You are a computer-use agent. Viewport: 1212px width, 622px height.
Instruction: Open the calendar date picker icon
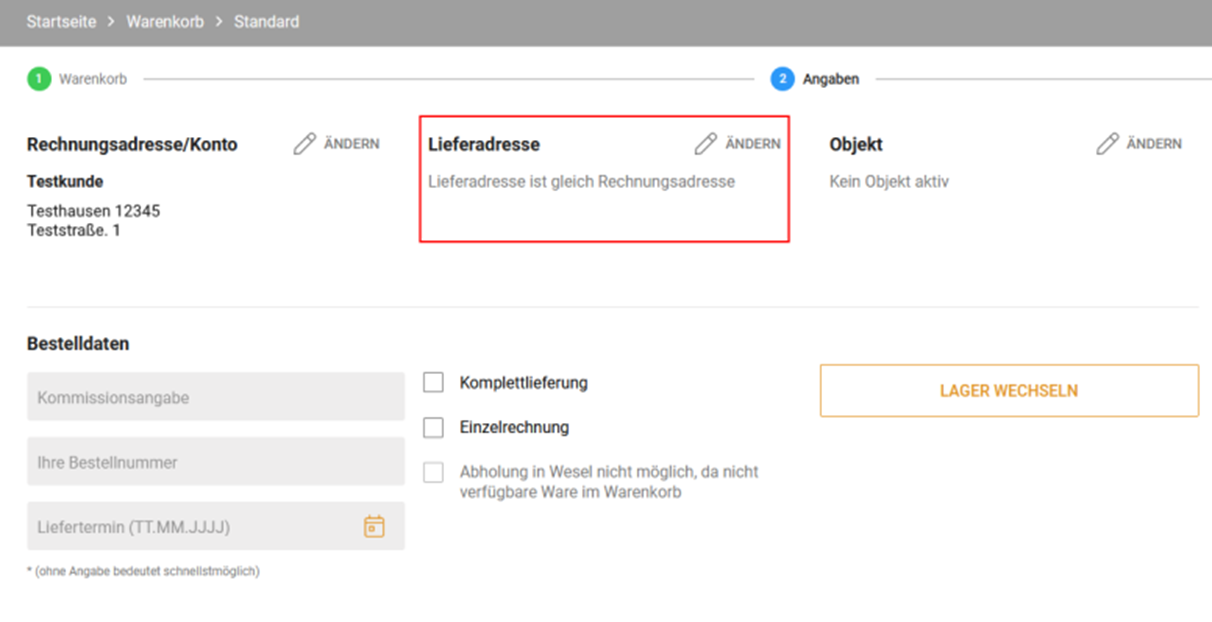pyautogui.click(x=374, y=526)
